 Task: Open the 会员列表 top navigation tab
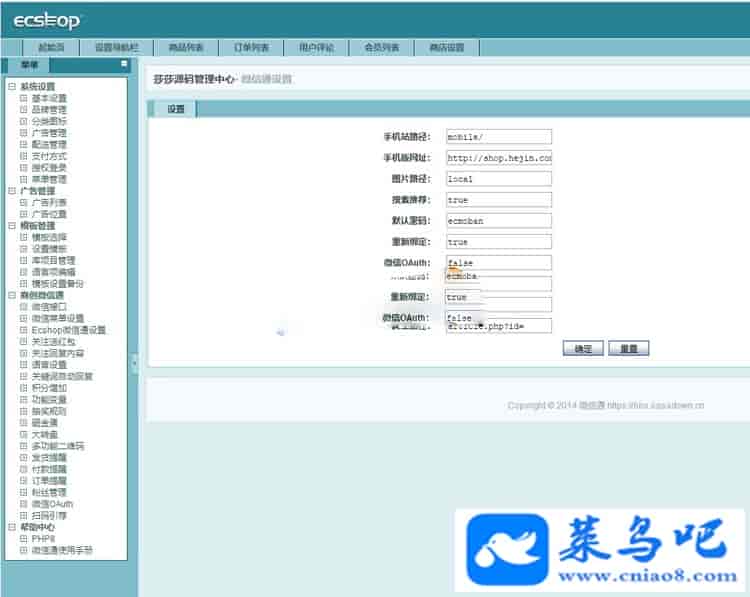pos(381,47)
